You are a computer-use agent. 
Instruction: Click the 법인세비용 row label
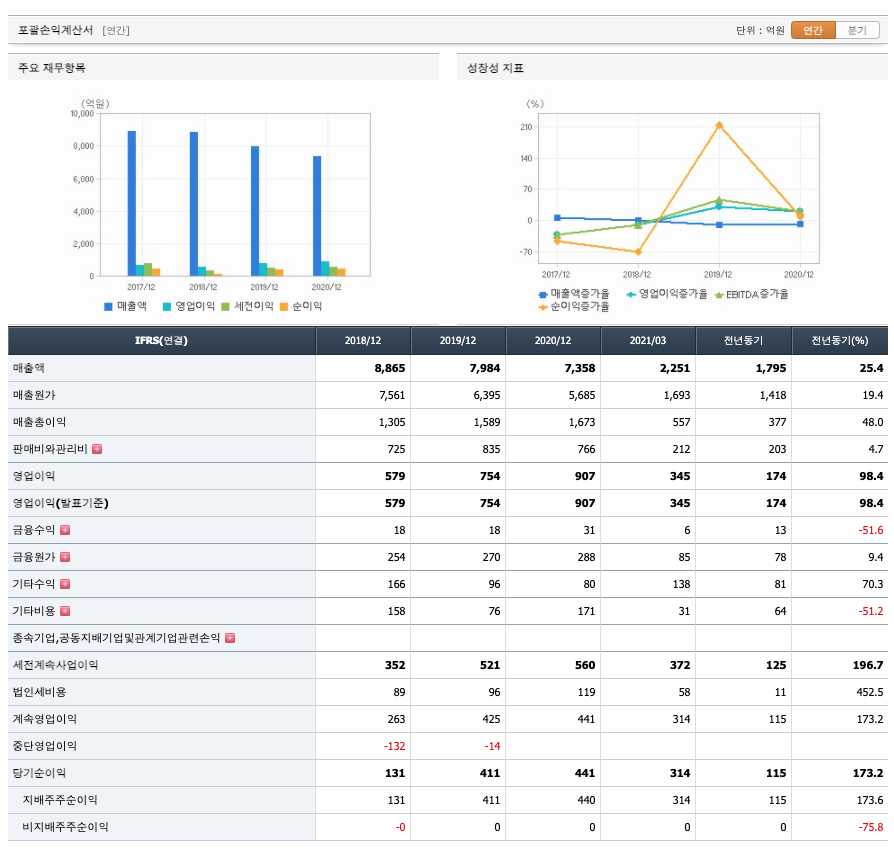tap(39, 692)
